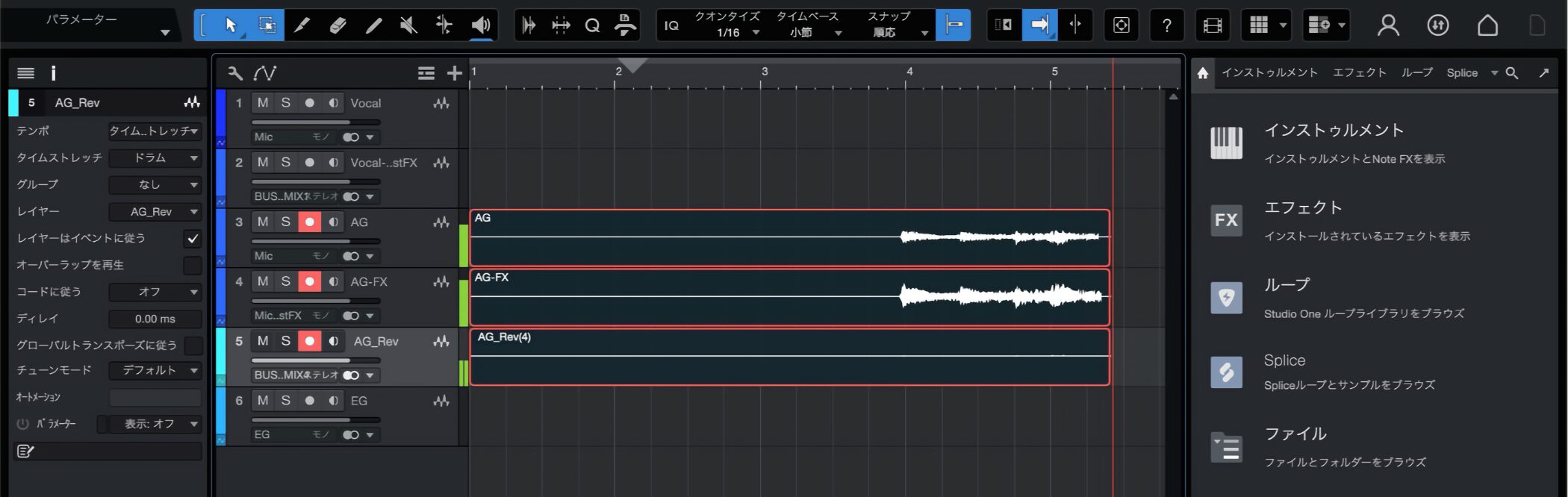Open the Help question mark button
The width and height of the screenshot is (1568, 497).
1166,25
